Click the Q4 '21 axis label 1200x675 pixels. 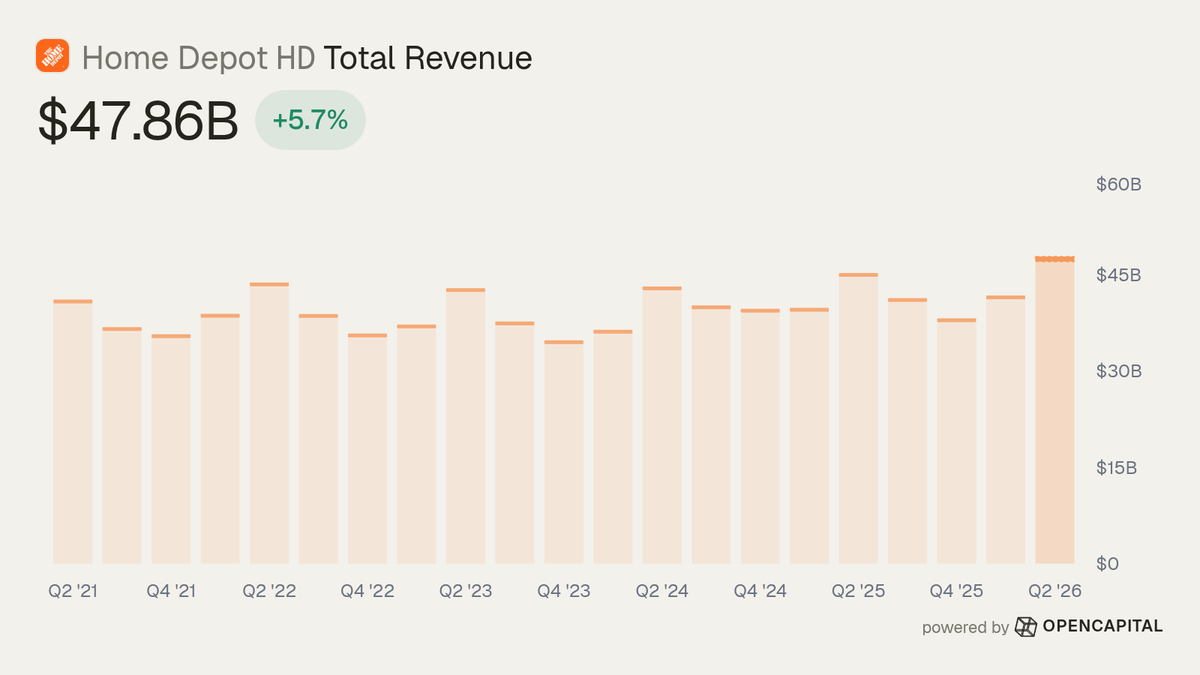pyautogui.click(x=171, y=592)
